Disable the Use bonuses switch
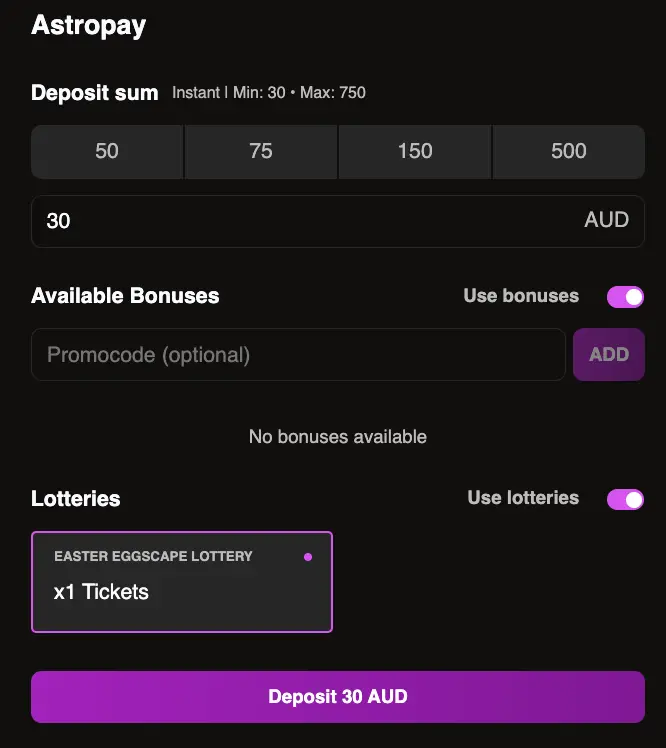 (x=625, y=297)
